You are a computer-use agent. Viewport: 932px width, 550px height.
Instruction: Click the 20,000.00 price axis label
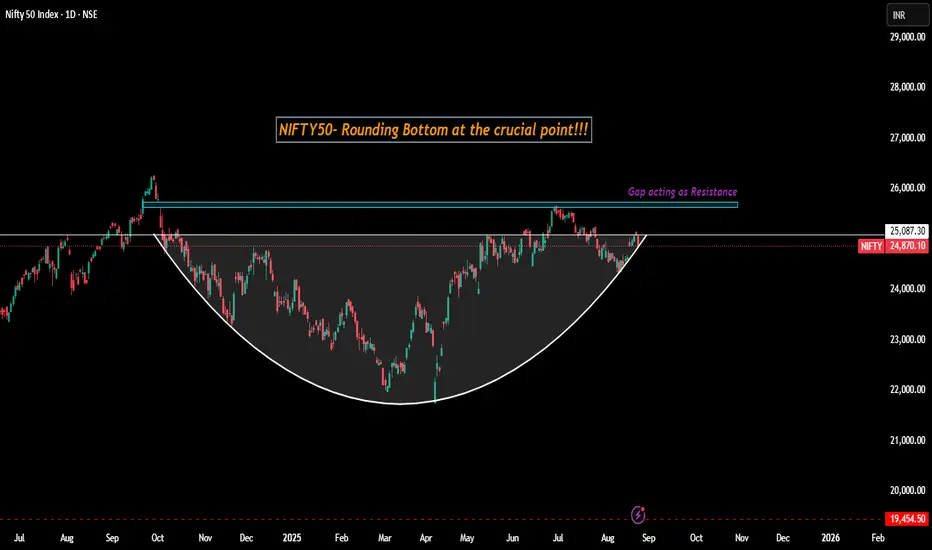click(x=908, y=491)
